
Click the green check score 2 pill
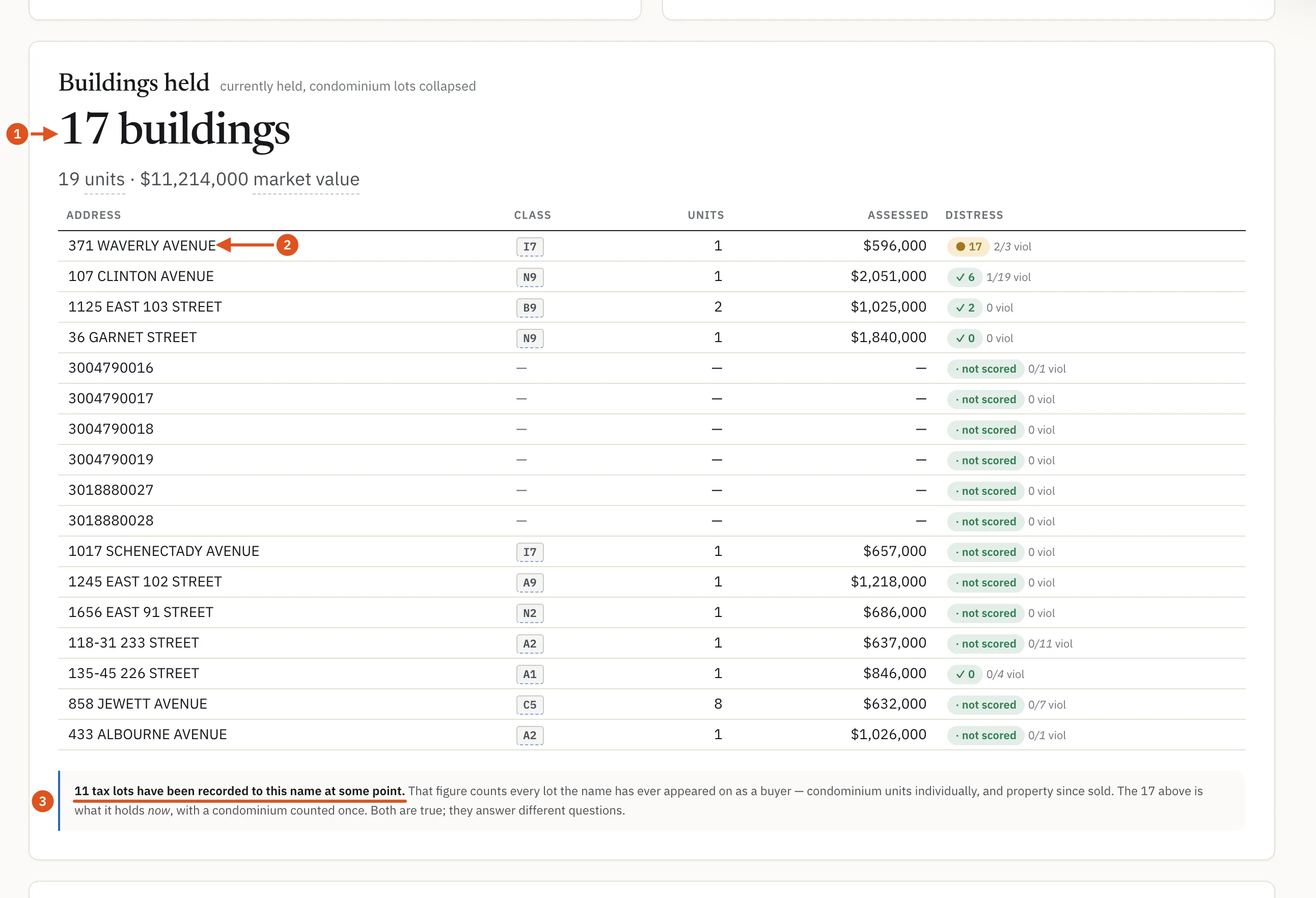[x=965, y=308]
